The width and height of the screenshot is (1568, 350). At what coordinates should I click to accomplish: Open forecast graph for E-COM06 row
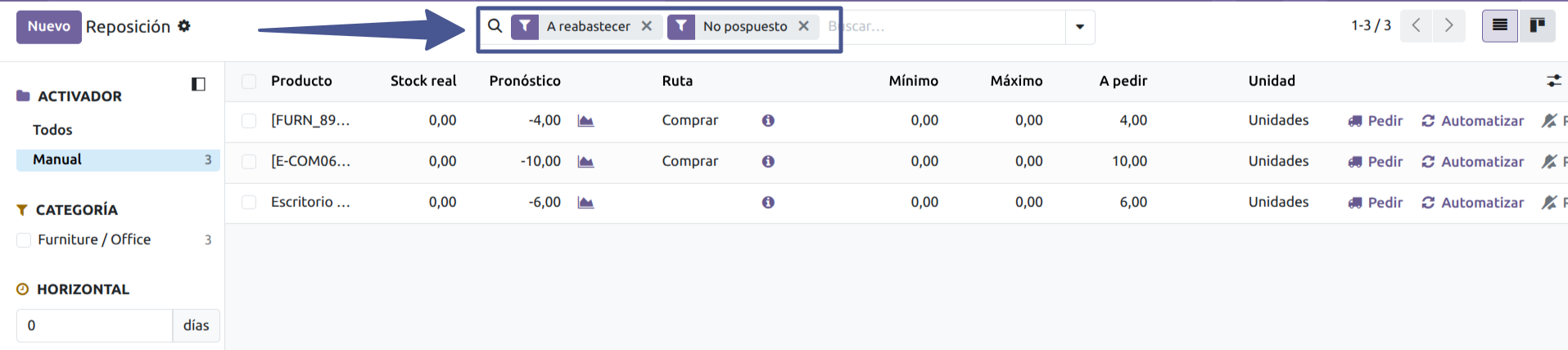coord(585,162)
